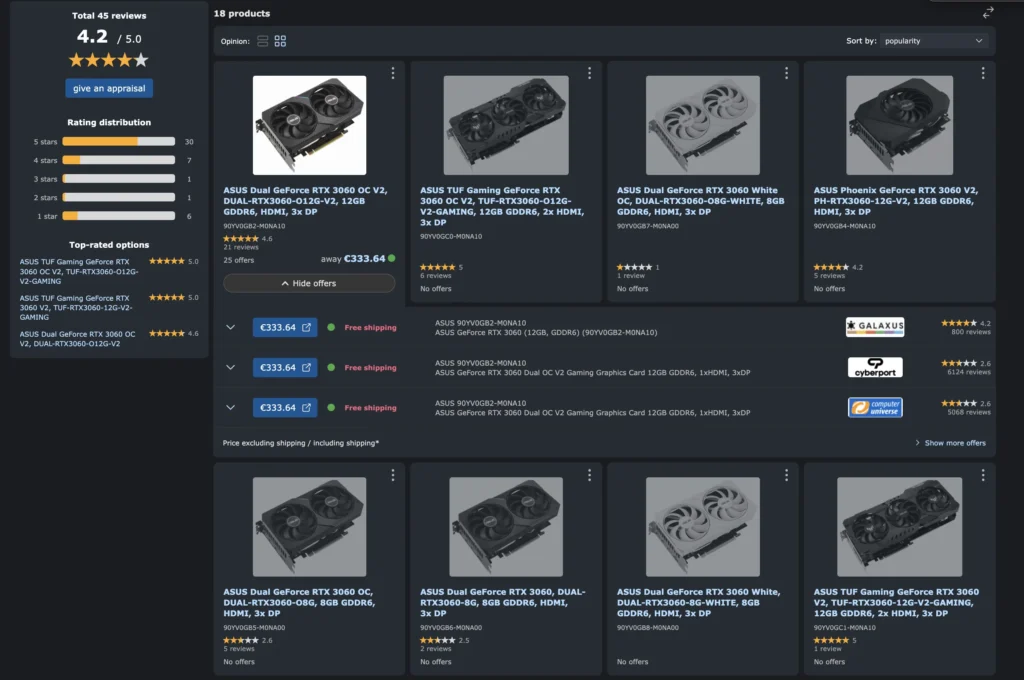The height and width of the screenshot is (680, 1024).
Task: Switch opinion view to list layout
Action: [x=263, y=41]
